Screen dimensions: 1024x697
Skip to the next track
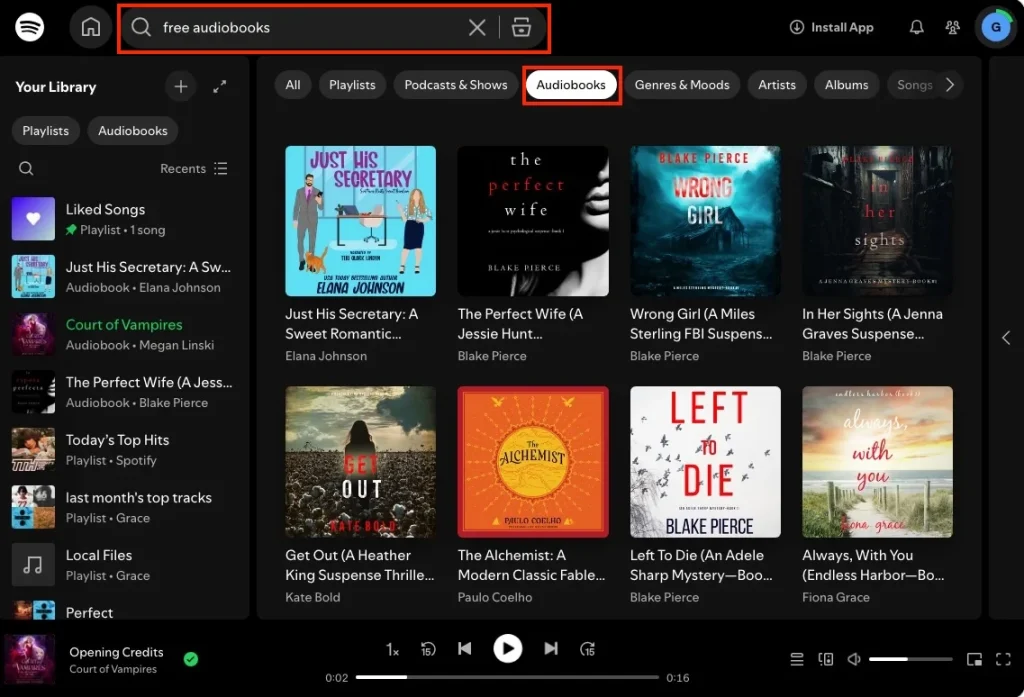[x=551, y=649]
